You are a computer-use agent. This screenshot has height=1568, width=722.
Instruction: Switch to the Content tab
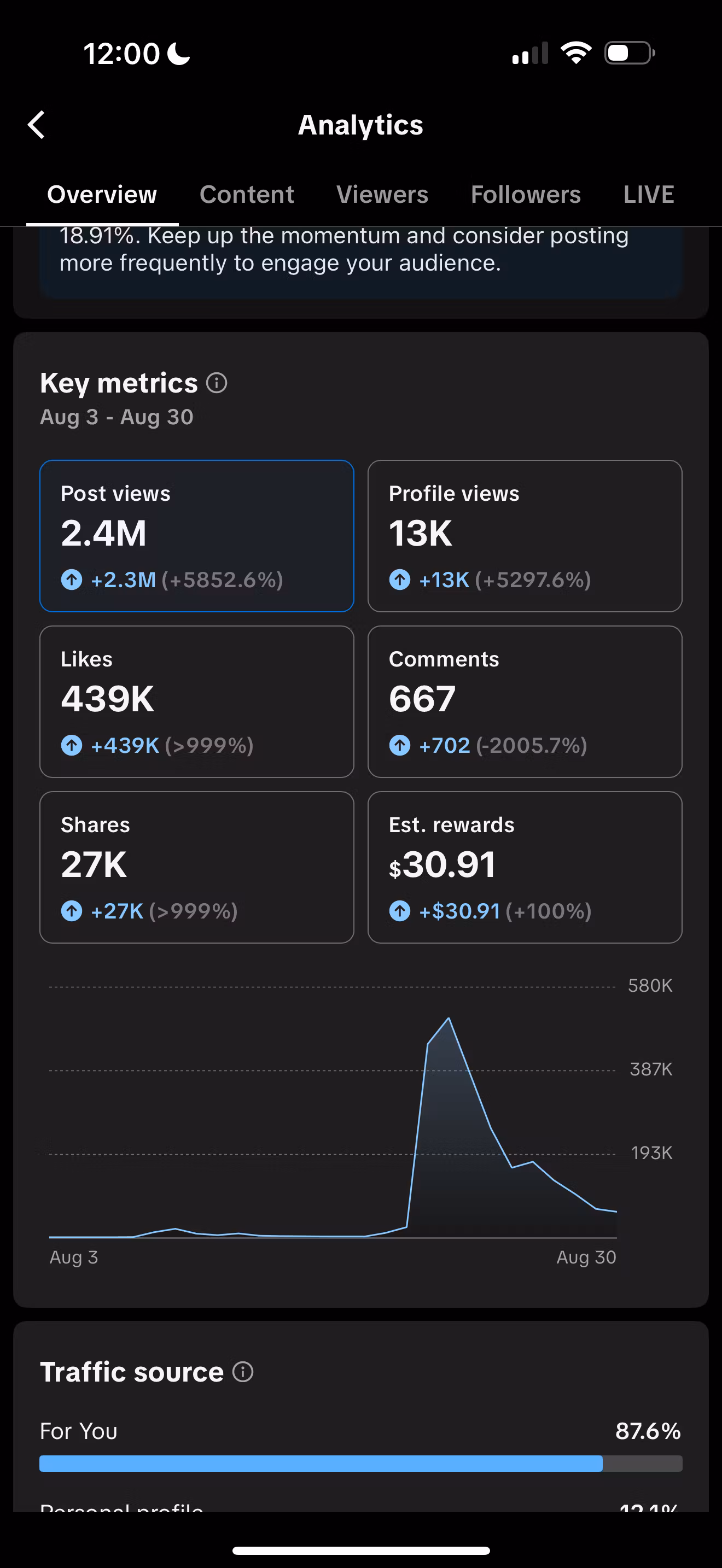(x=247, y=195)
